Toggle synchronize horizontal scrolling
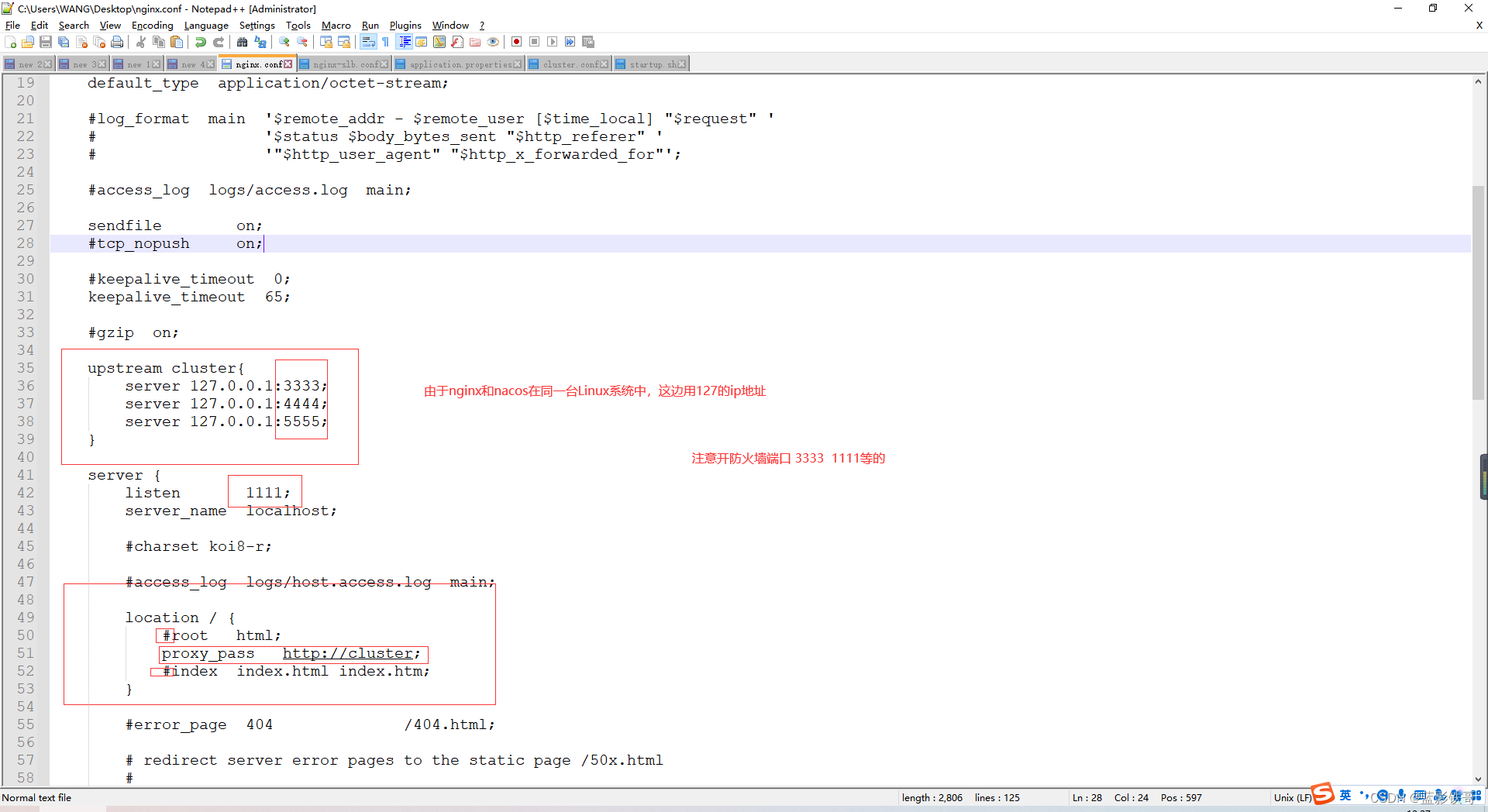Screen dimensions: 1488x812 pyautogui.click(x=344, y=42)
